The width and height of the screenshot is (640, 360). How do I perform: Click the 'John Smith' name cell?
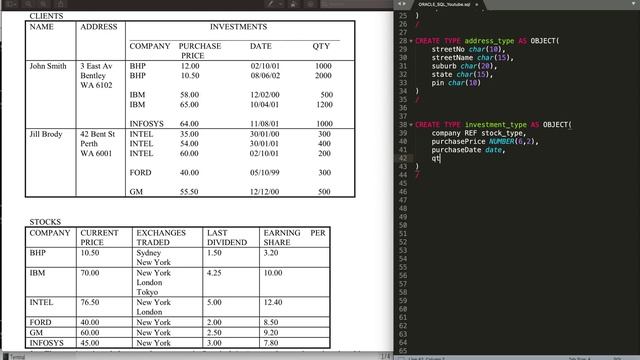48,66
